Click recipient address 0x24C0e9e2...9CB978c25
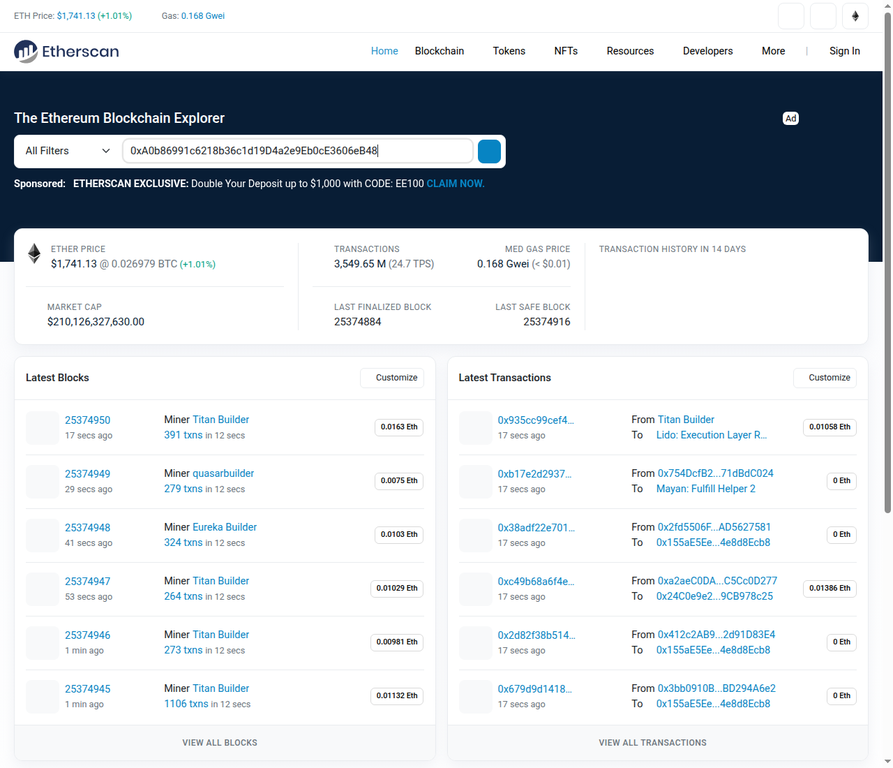893x768 pixels. tap(715, 596)
